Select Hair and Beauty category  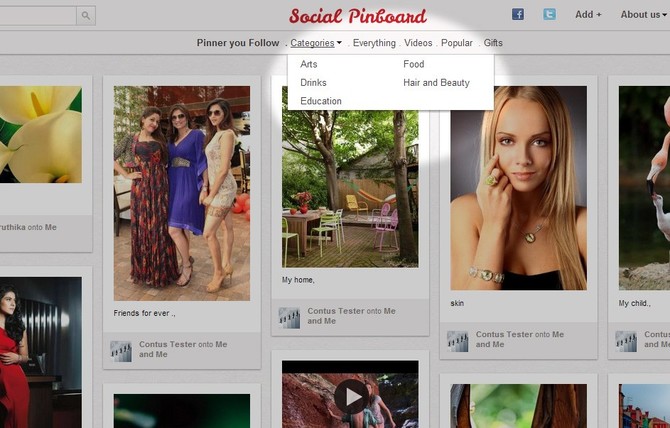coord(436,82)
